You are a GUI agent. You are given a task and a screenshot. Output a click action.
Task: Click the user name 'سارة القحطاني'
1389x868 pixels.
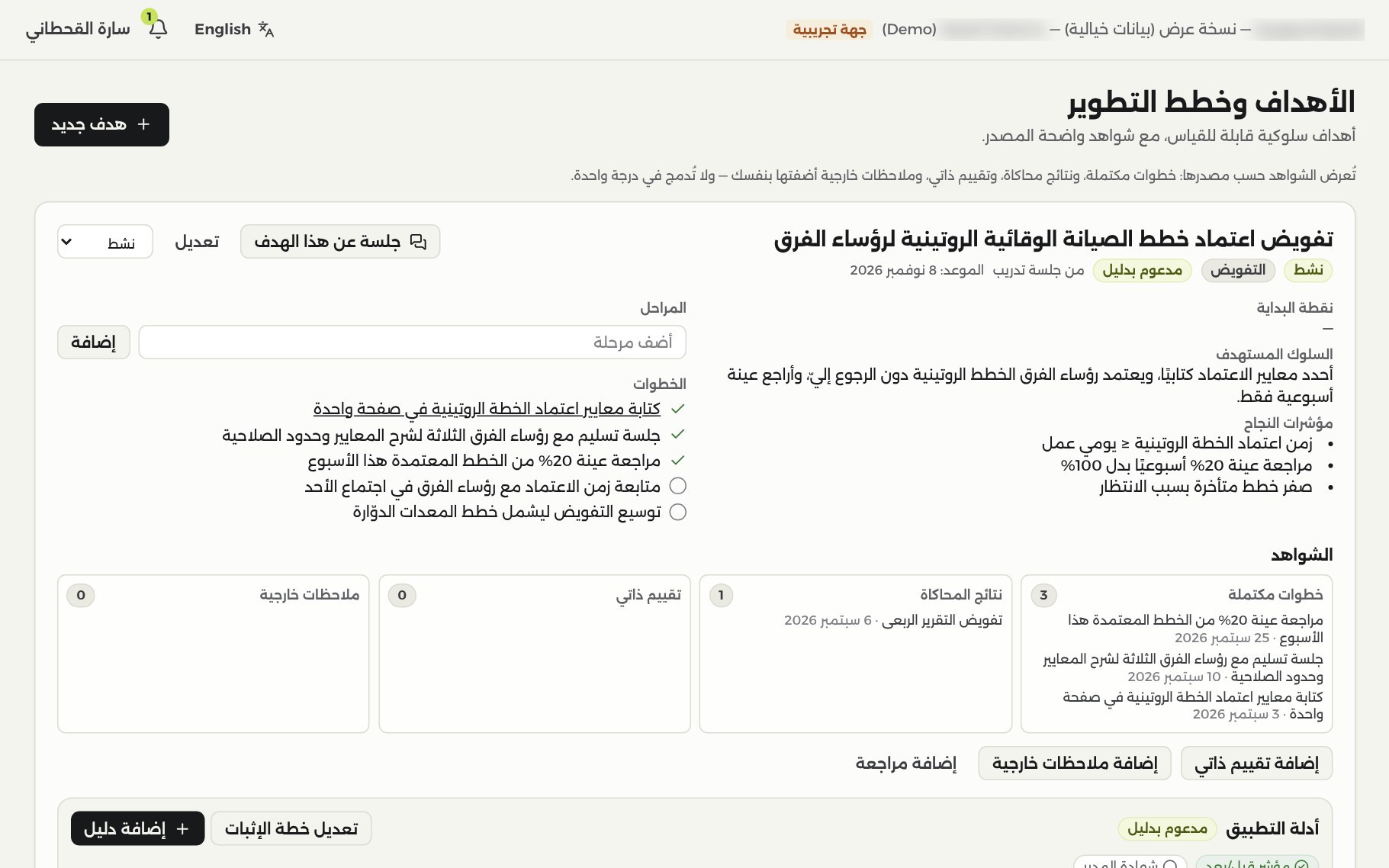(x=78, y=29)
